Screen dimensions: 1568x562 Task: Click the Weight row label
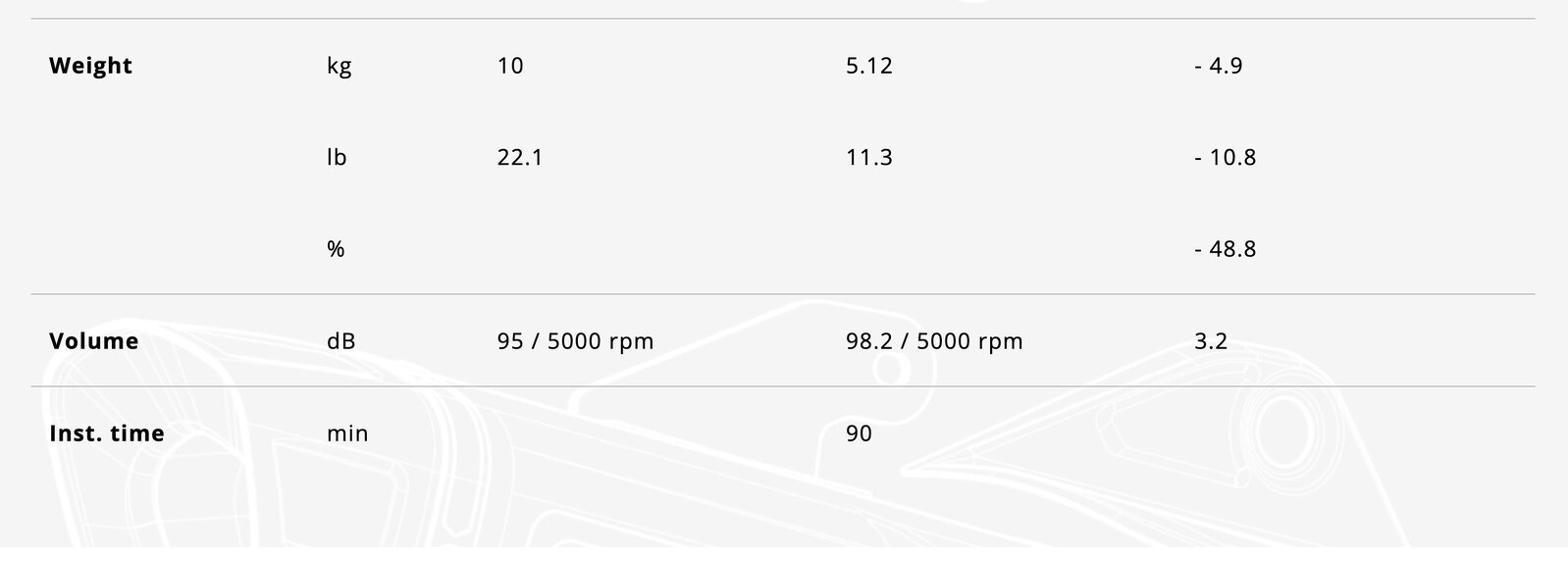click(90, 66)
